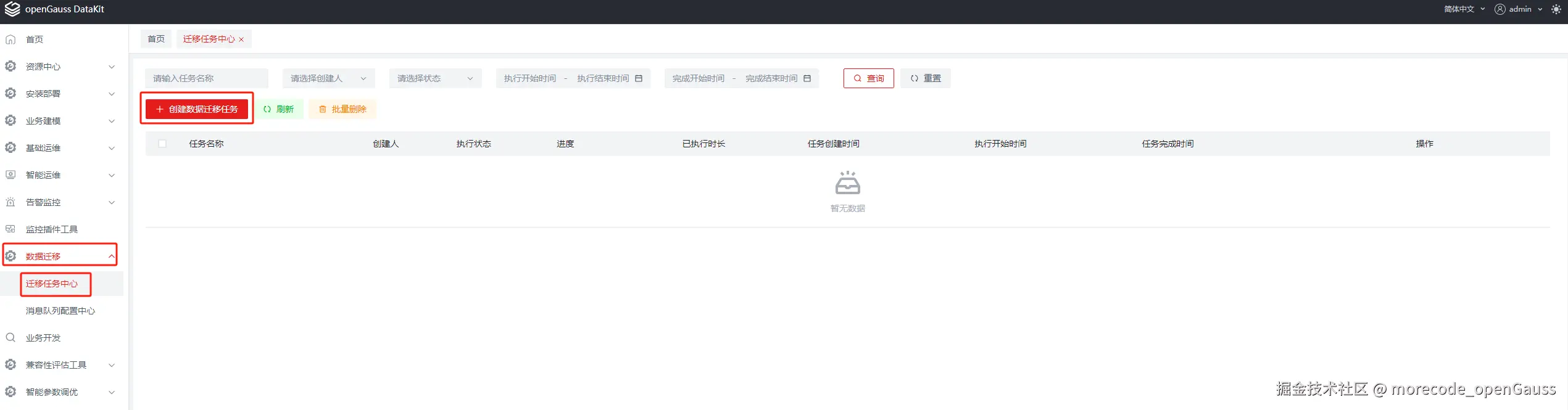This screenshot has width=1568, height=410.
Task: Click the 已执行时长 column header
Action: [703, 144]
